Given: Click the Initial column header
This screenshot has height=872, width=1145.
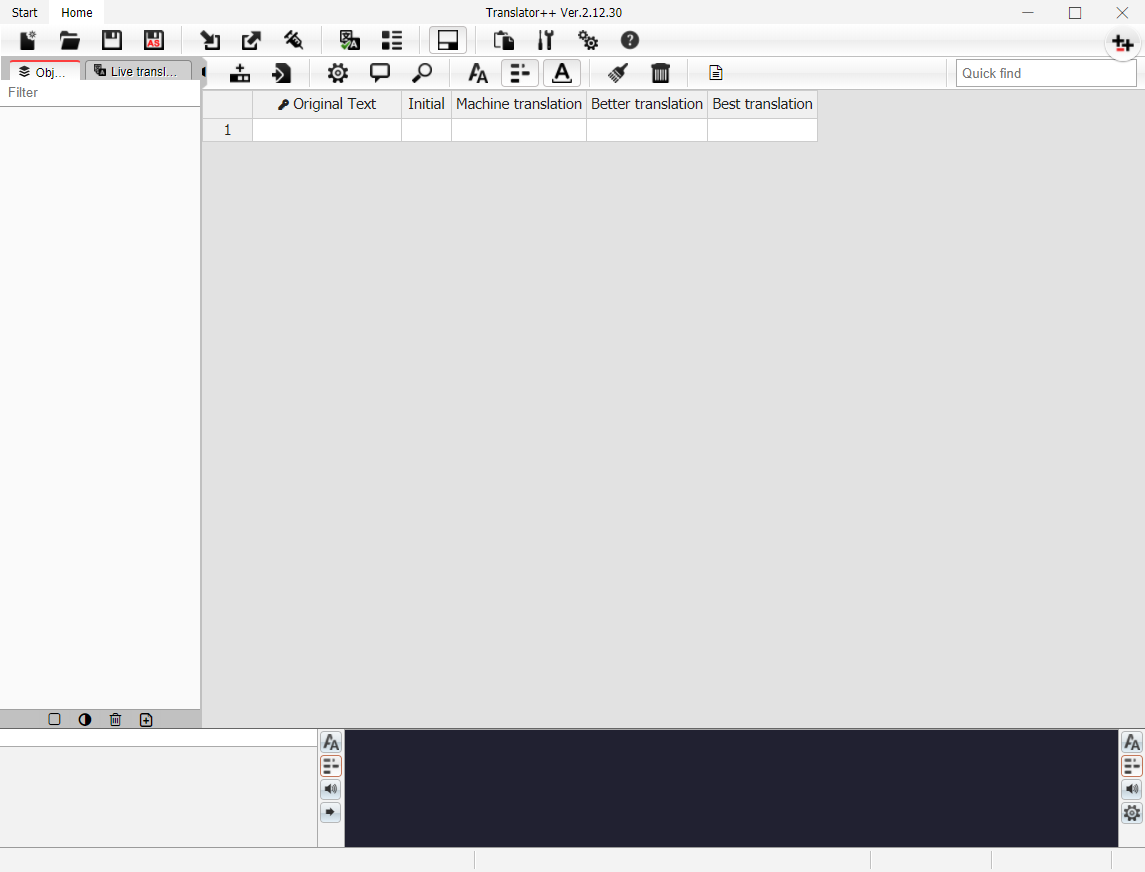Looking at the screenshot, I should [x=426, y=104].
